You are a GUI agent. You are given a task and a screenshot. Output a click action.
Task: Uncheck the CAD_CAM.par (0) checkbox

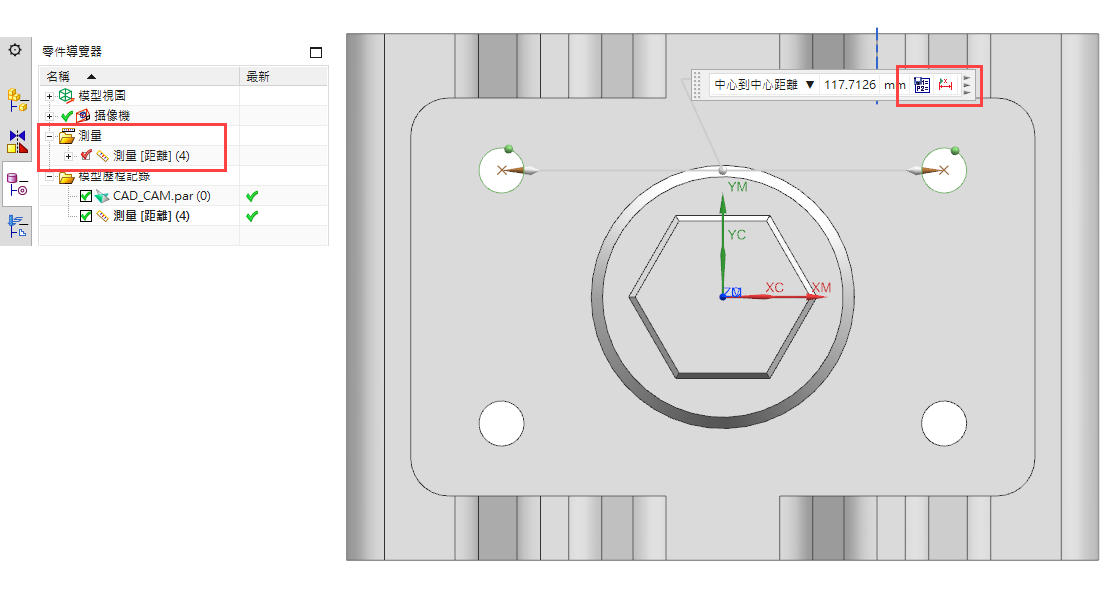coord(86,196)
